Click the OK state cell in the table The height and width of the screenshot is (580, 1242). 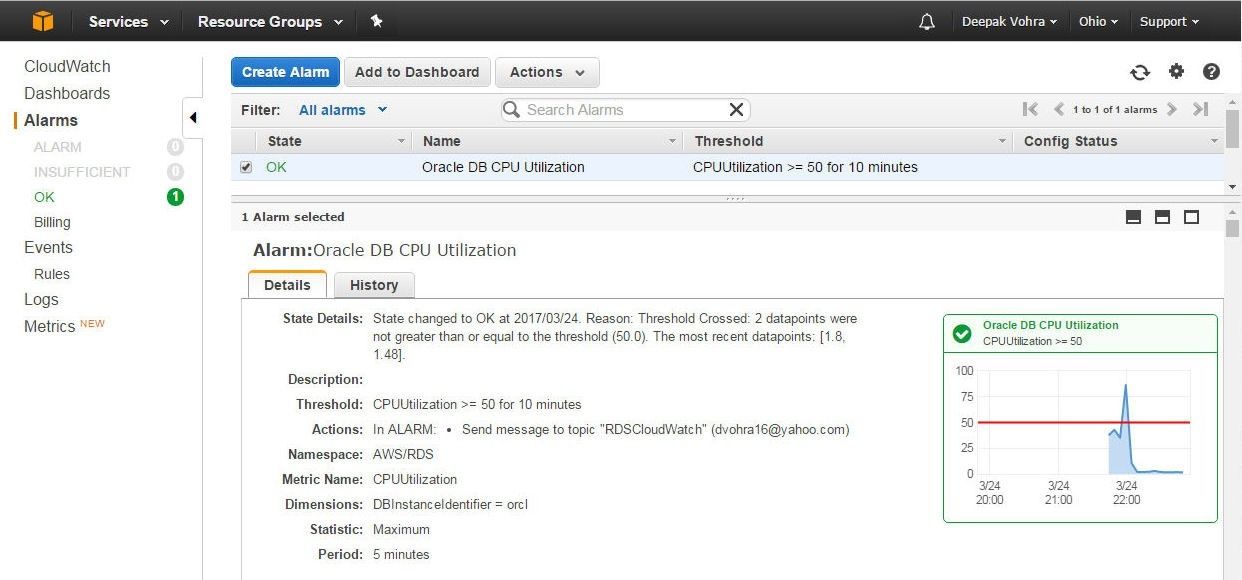point(276,167)
